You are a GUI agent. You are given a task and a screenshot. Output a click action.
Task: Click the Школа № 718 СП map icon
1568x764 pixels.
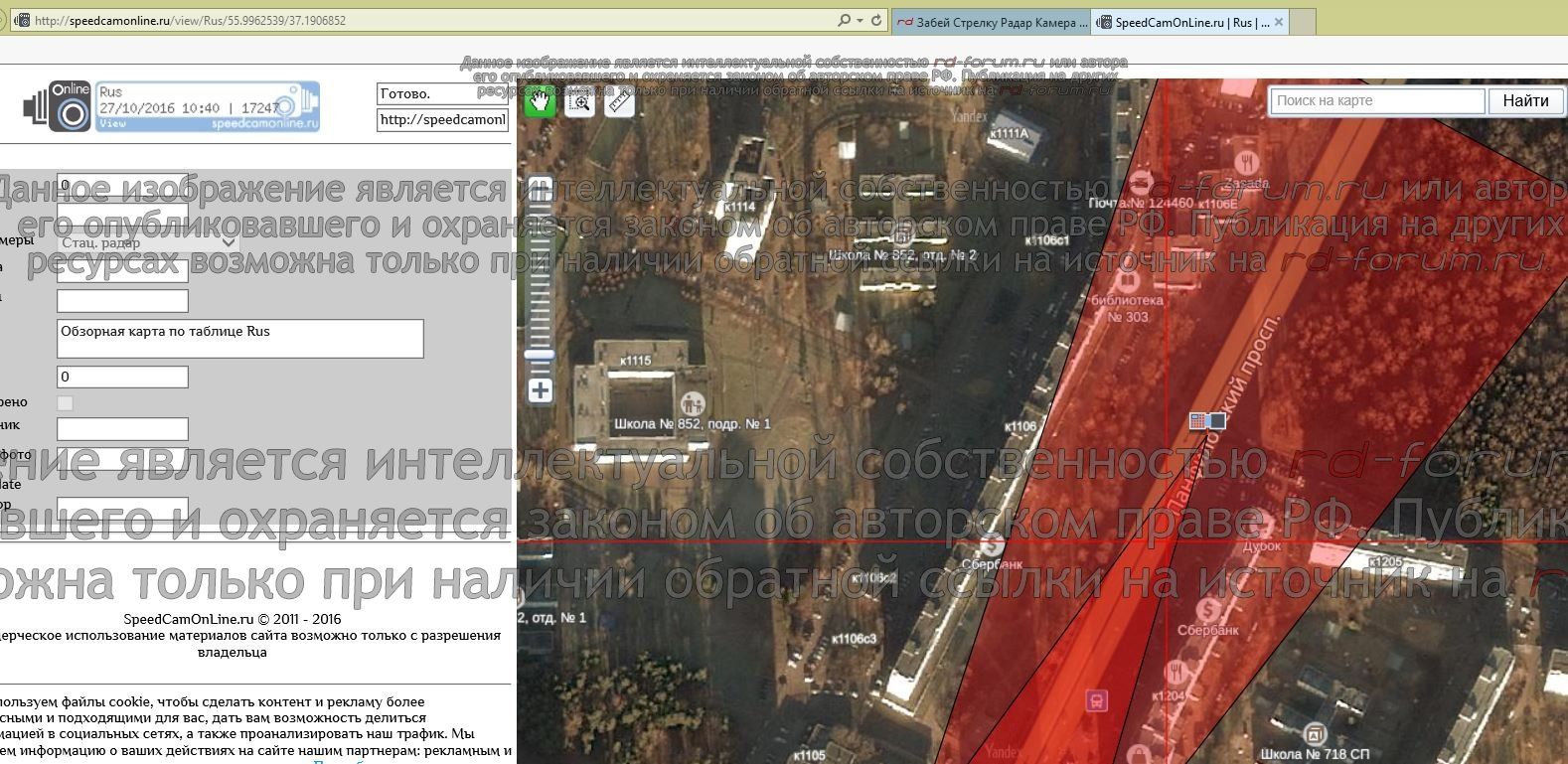[x=1316, y=734]
